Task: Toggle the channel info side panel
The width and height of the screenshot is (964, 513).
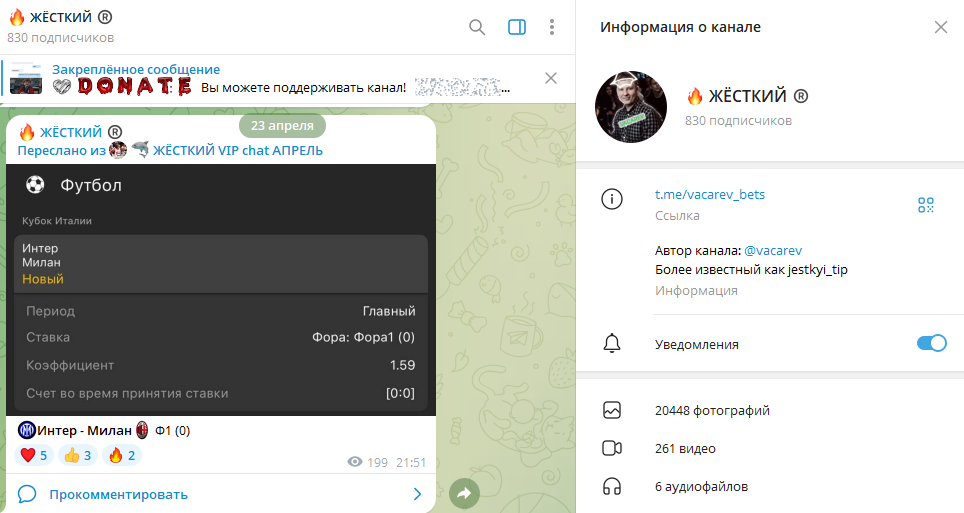Action: [517, 27]
